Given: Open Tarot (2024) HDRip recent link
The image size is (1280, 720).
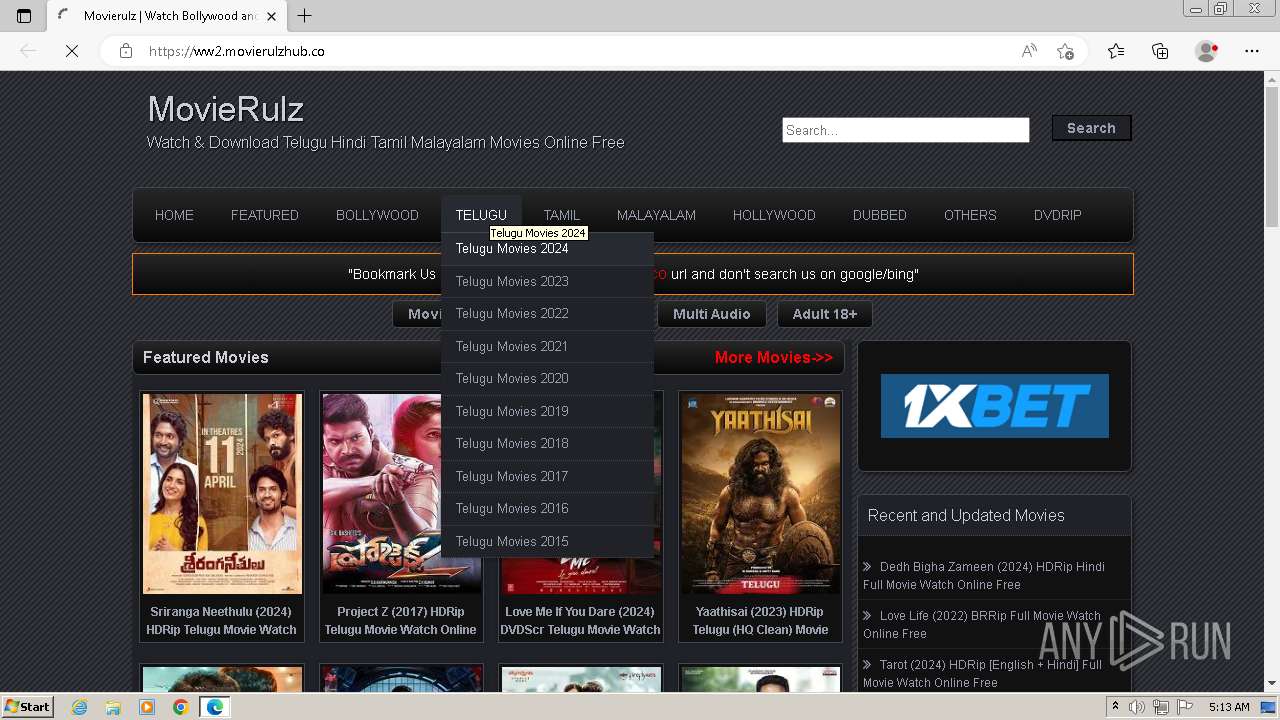Looking at the screenshot, I should click(982, 674).
